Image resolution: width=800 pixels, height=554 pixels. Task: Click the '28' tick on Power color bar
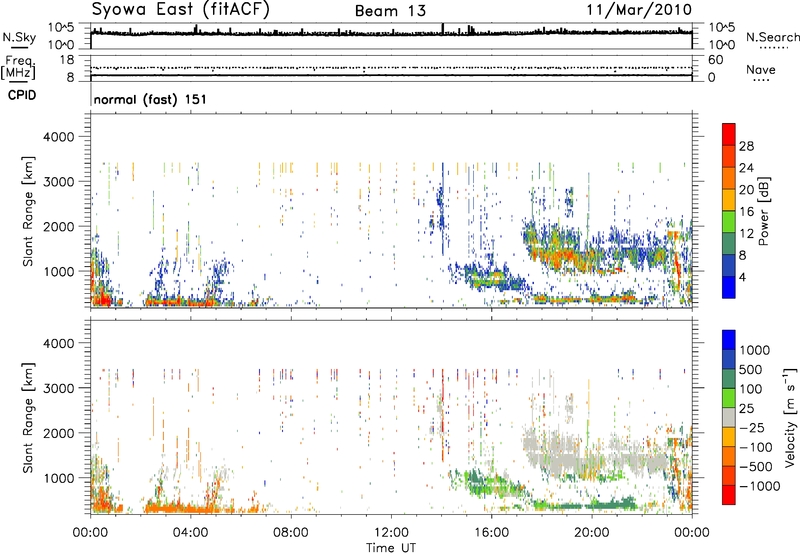point(746,146)
